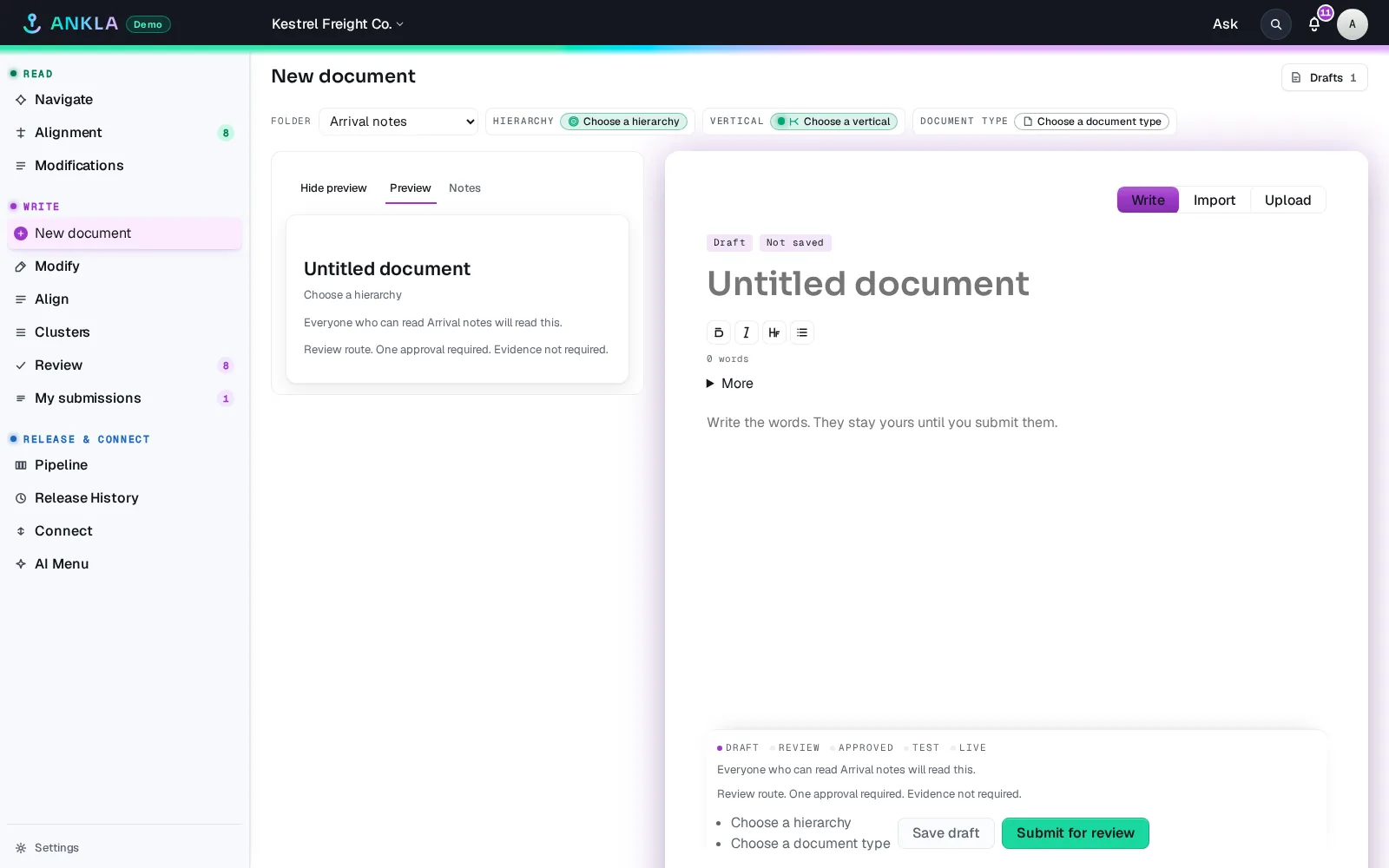1389x868 pixels.
Task: Click the Untitled document title field
Action: tap(1016, 284)
